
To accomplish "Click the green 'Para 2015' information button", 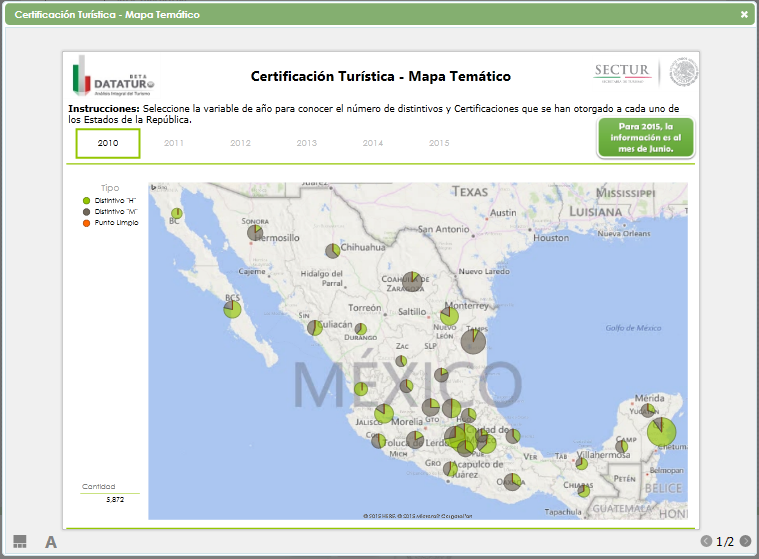I will pyautogui.click(x=645, y=138).
